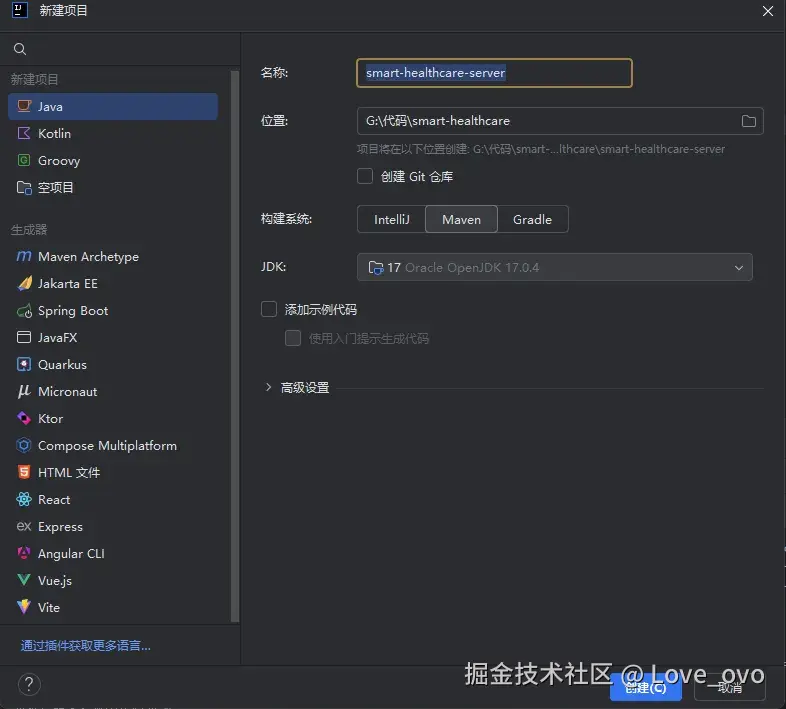Click the React atom icon
Screen dimensions: 786x709
[x=24, y=499]
